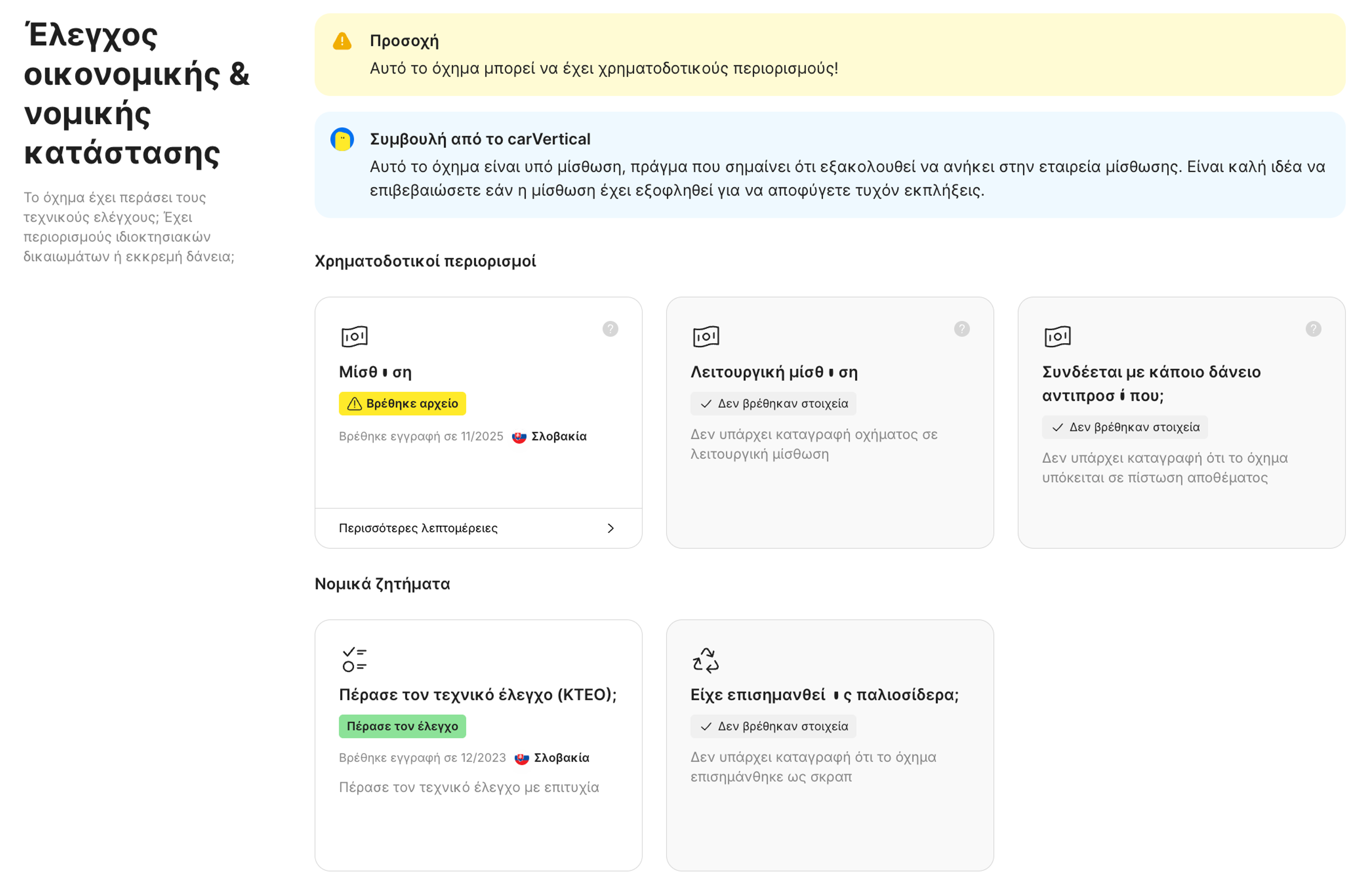Screen dimensions: 1372x883
Task: Click Δεν βρέθηκαν στοιχεία badge on scrap card
Action: point(773,726)
